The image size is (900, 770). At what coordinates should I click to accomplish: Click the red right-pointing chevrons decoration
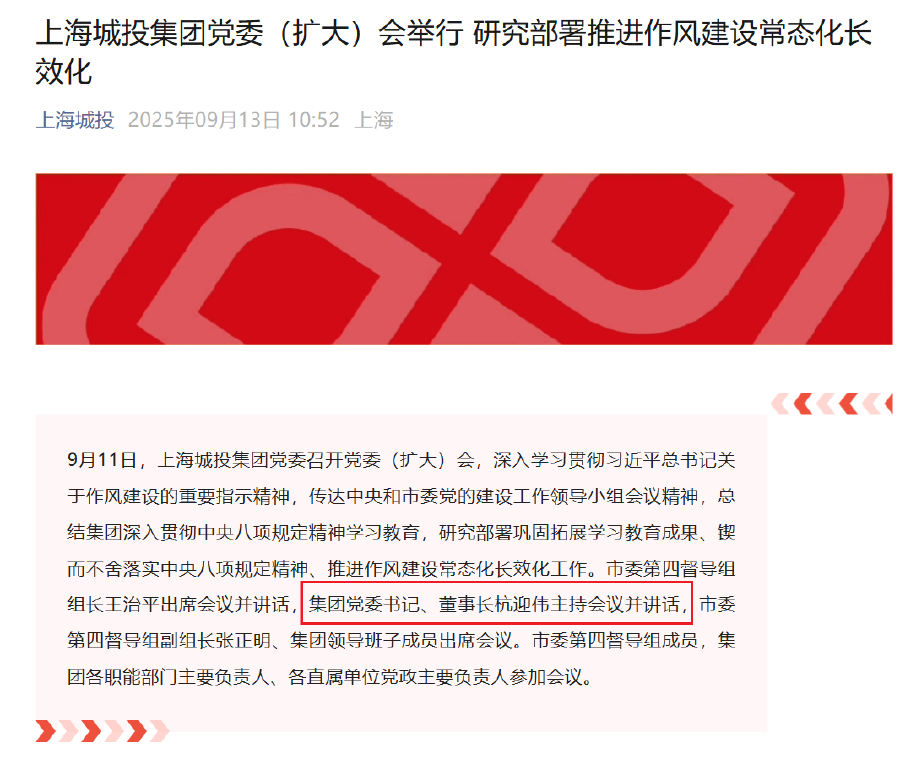(x=102, y=731)
